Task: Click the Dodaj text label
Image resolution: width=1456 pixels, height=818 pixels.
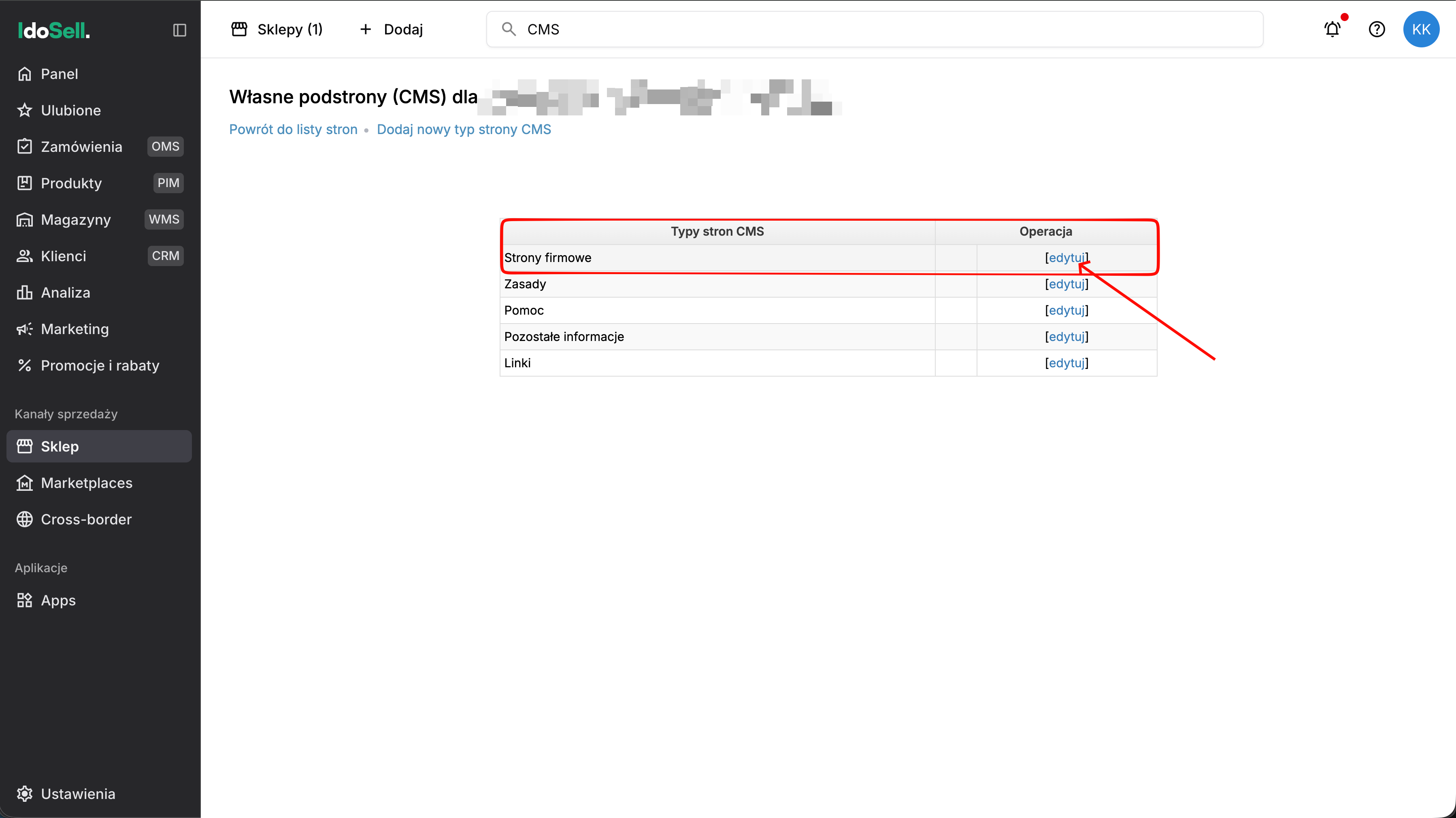Action: point(403,30)
